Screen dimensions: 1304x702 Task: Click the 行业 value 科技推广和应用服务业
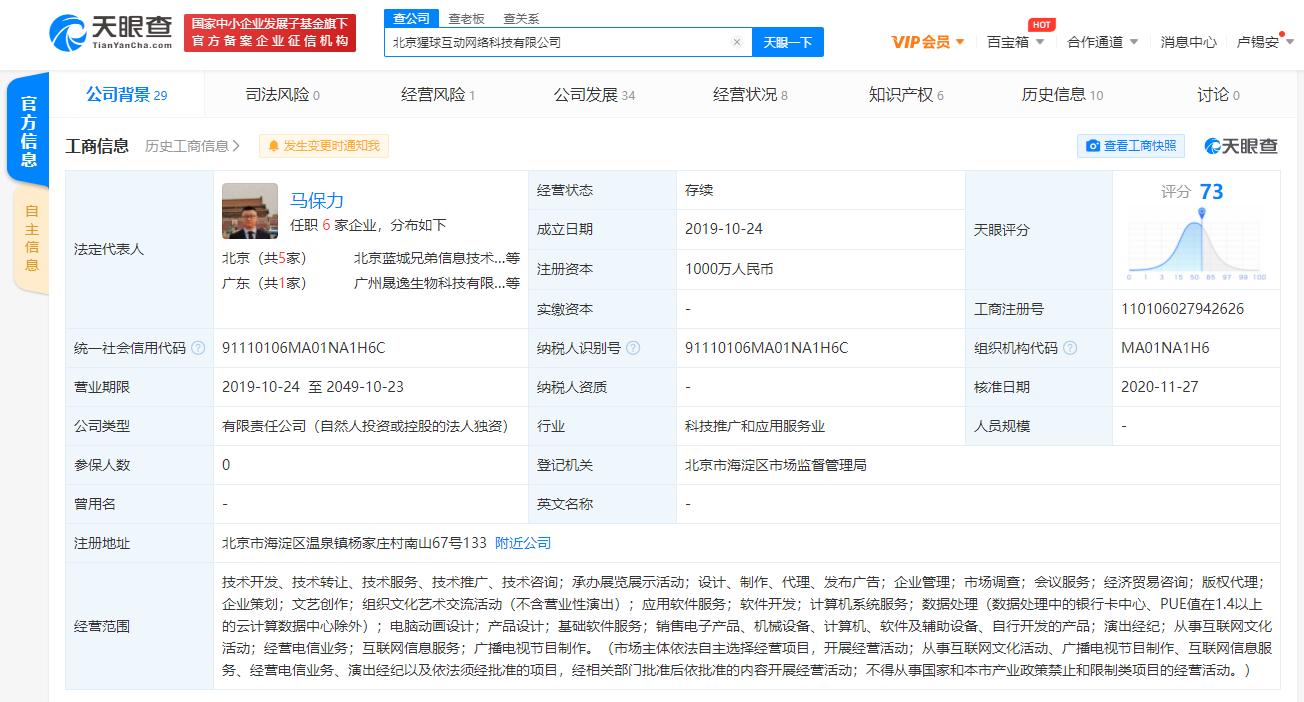(x=755, y=426)
